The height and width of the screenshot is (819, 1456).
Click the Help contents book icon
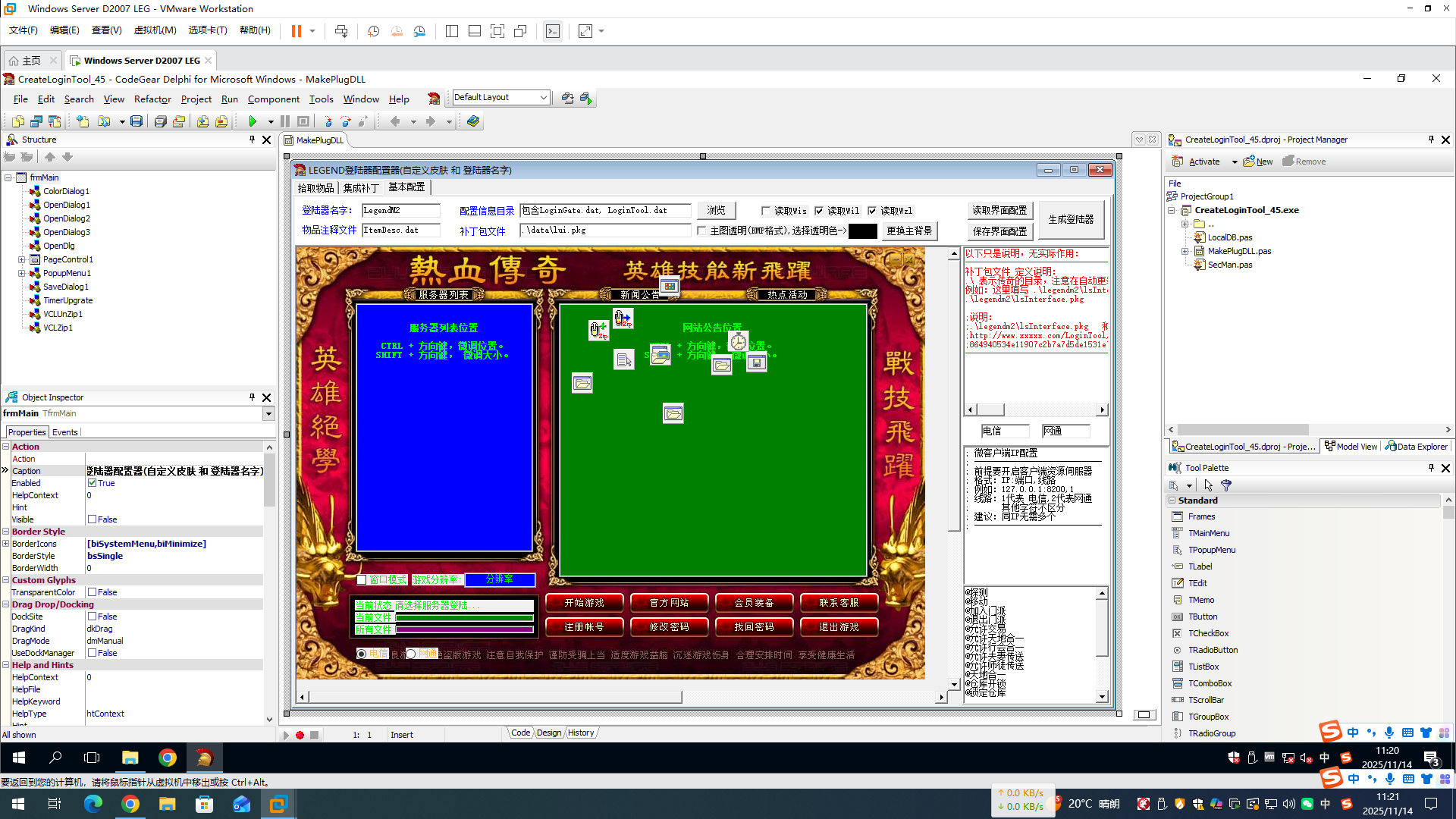pos(473,121)
